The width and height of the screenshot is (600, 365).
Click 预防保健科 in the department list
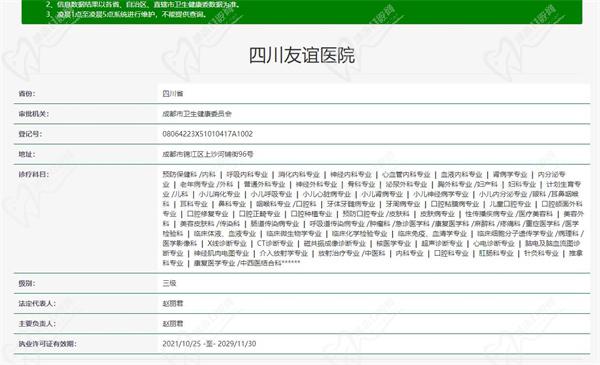click(179, 174)
